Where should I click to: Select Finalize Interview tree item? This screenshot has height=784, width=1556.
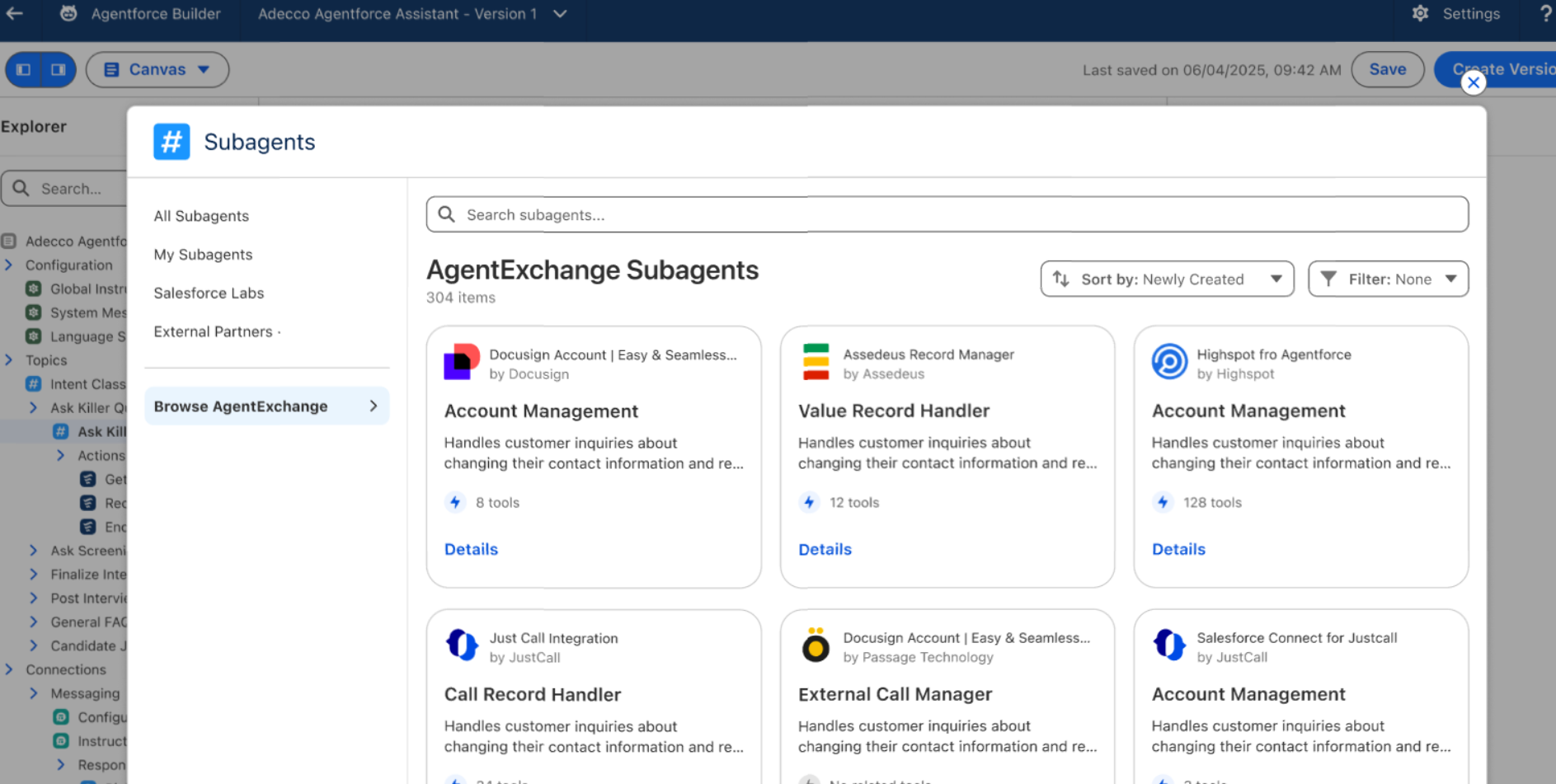pos(88,575)
